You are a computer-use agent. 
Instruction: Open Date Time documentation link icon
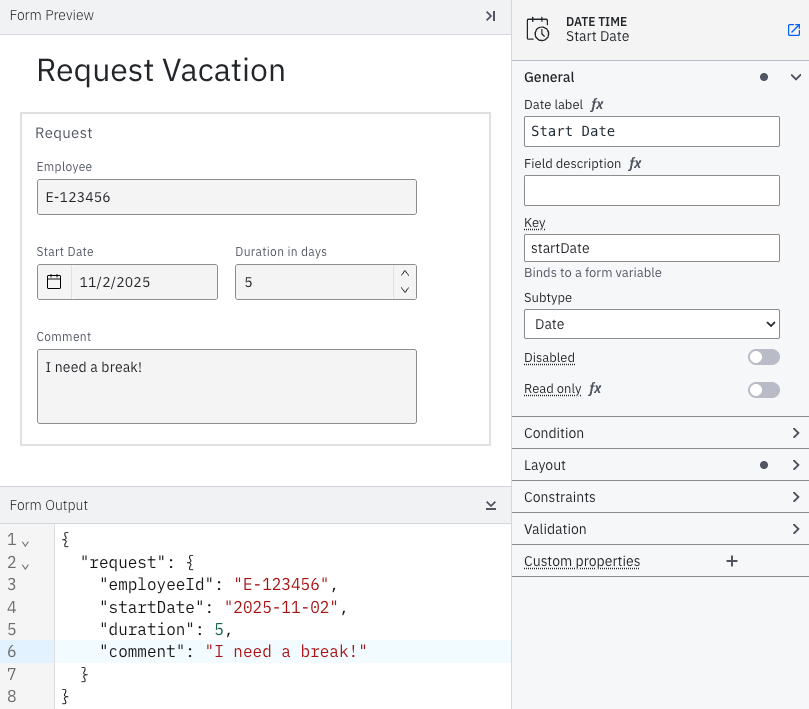(794, 30)
